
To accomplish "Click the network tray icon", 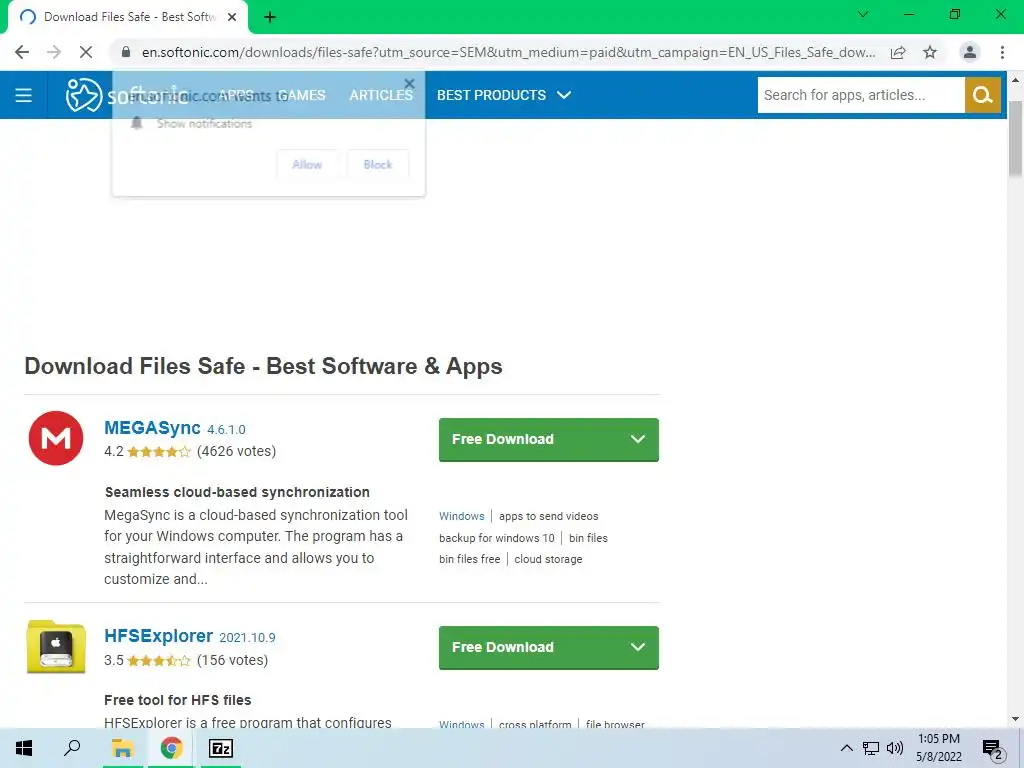I will 871,748.
